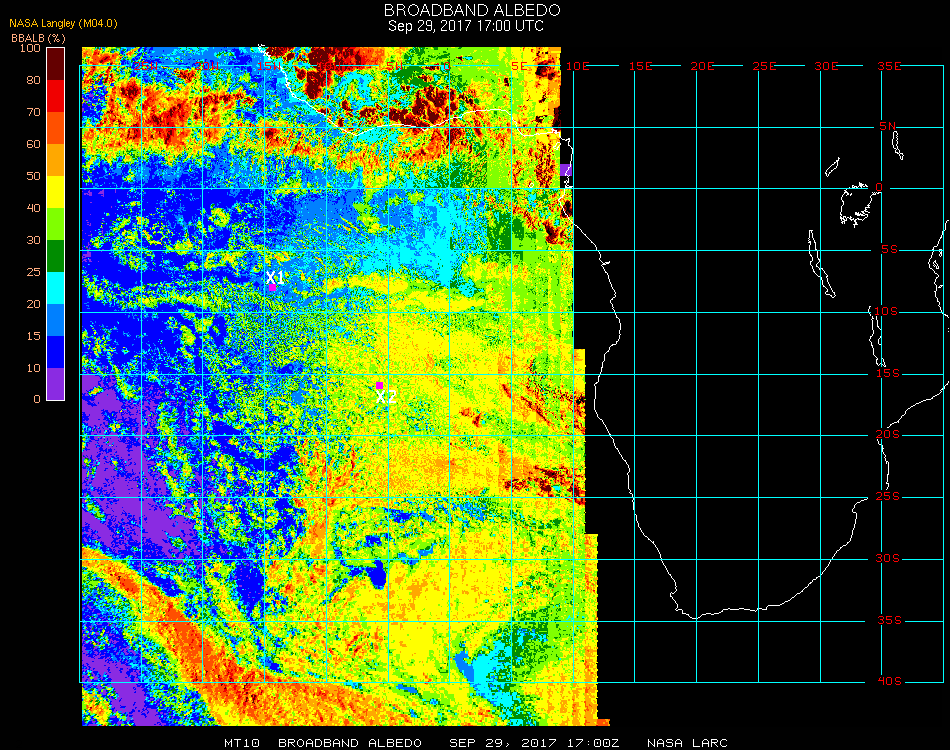Choose the purple 0-10 legend swatch
950x750 pixels.
tap(56, 384)
